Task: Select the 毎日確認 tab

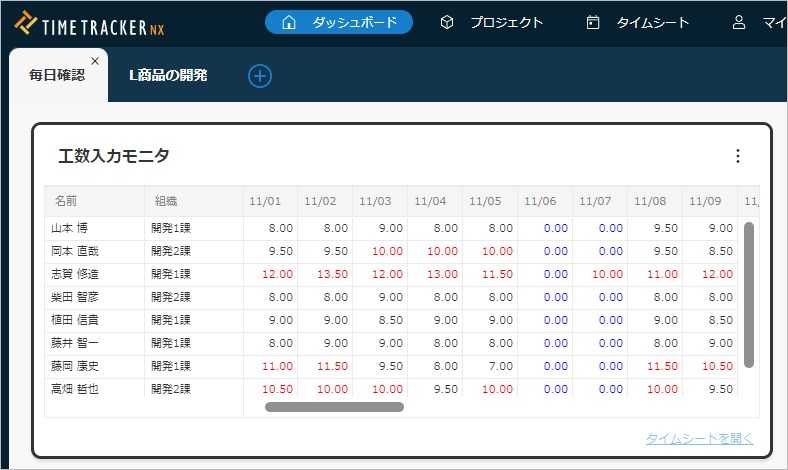Action: pyautogui.click(x=56, y=76)
